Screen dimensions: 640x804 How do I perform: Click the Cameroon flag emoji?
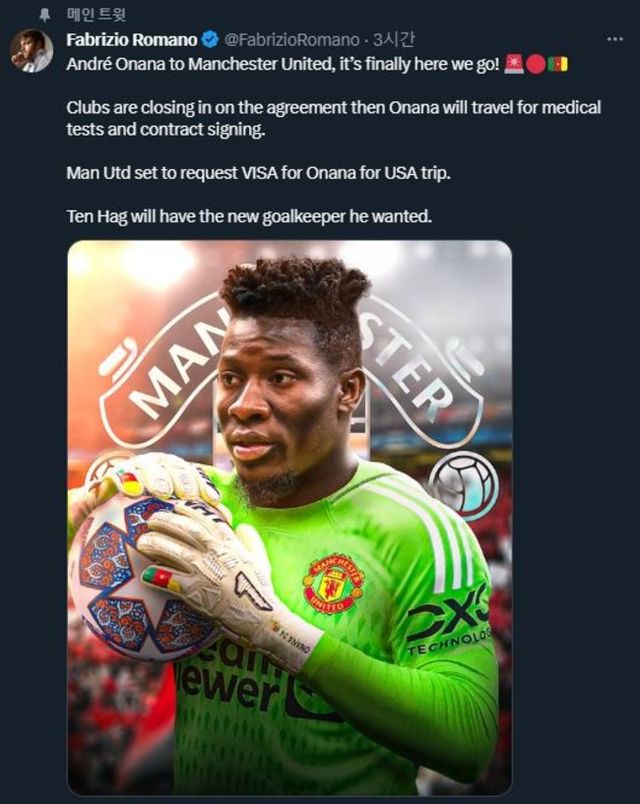click(557, 65)
